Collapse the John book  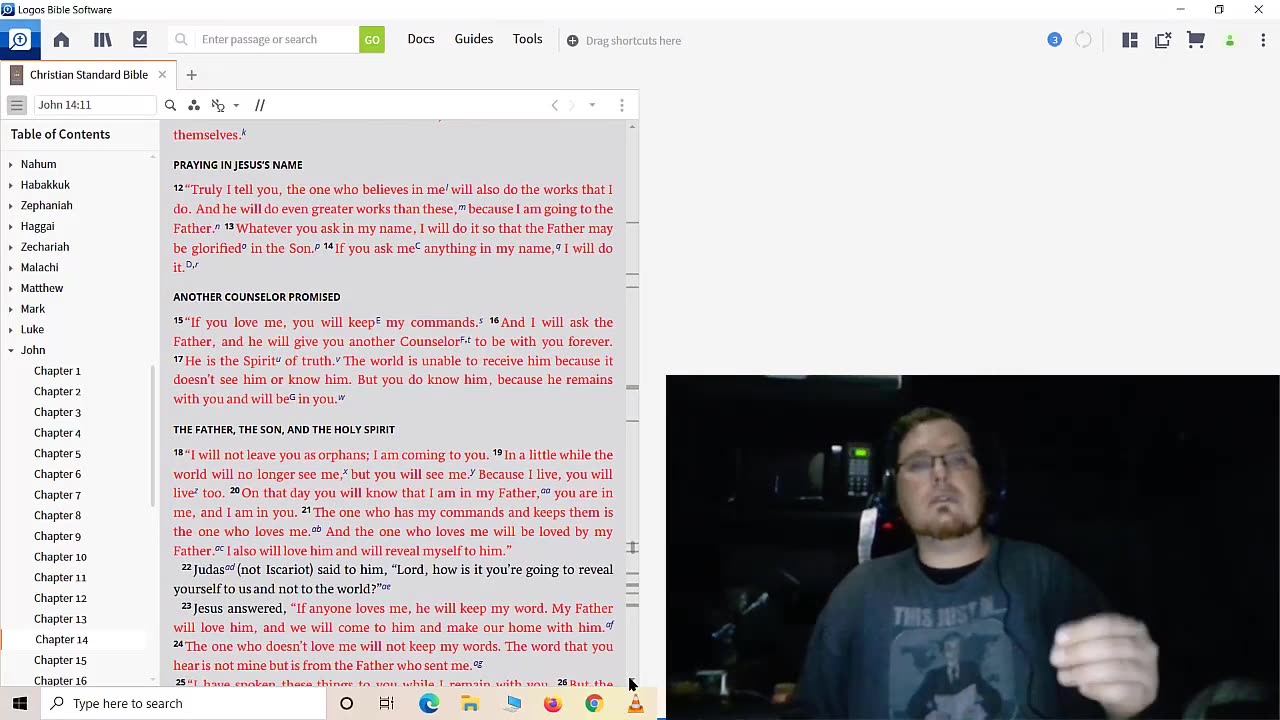(11, 350)
